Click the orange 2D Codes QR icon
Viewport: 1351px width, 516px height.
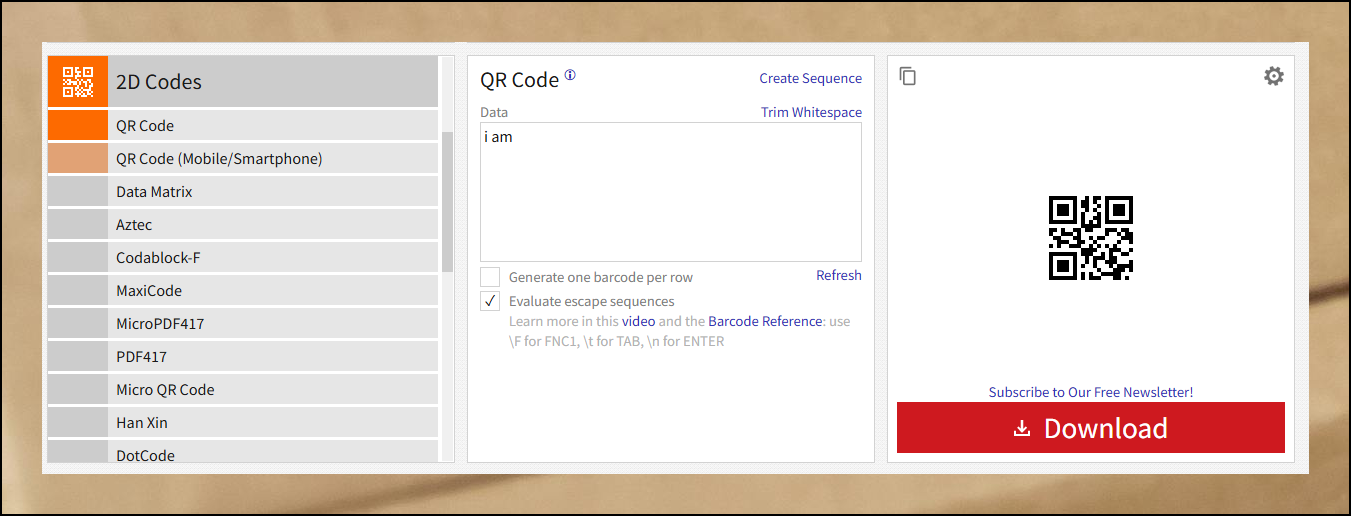pos(78,81)
